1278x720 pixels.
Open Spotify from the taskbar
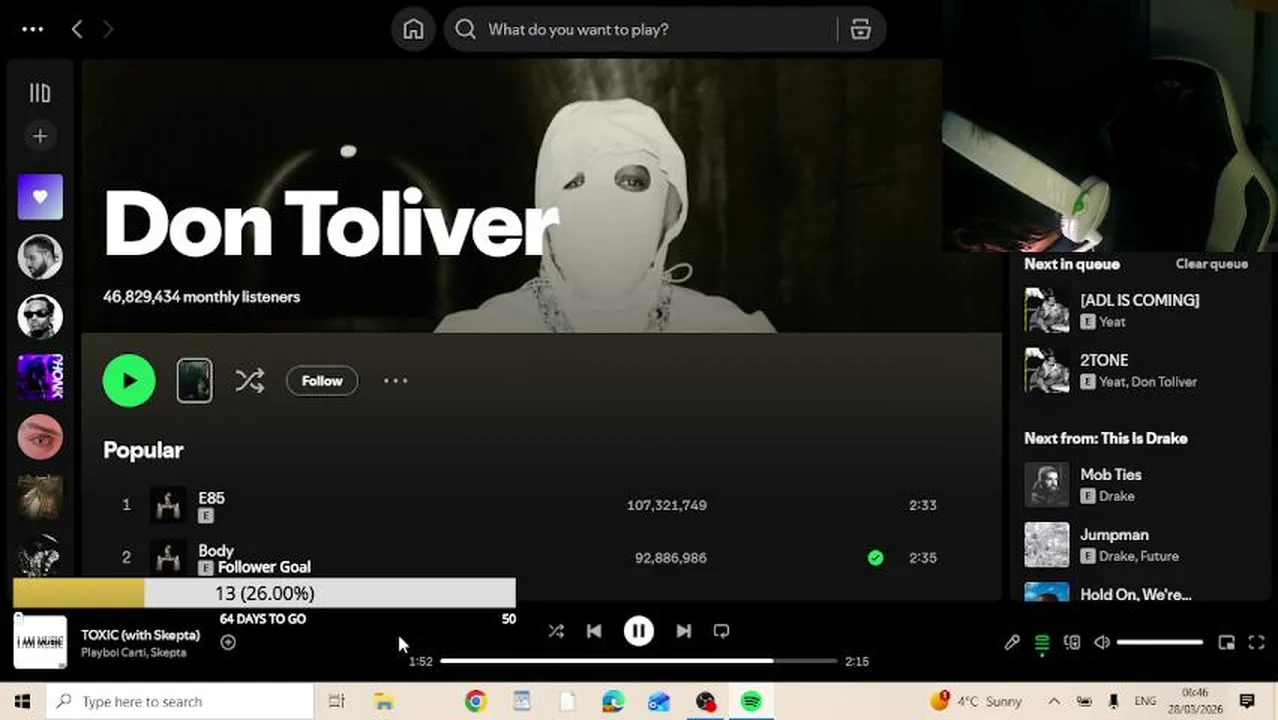click(x=751, y=701)
